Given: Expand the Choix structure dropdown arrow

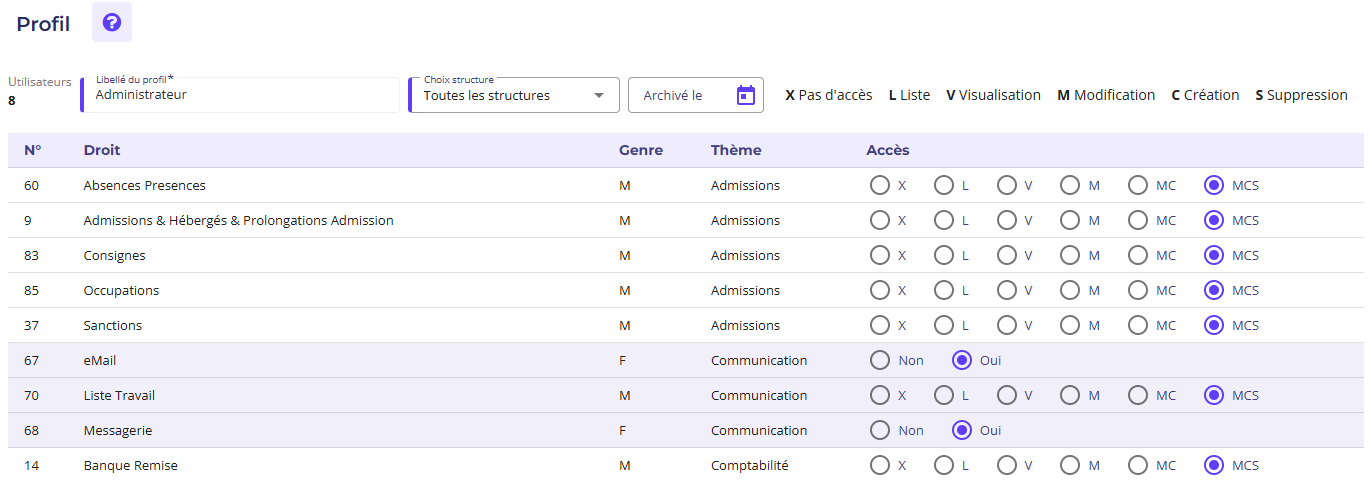Looking at the screenshot, I should pyautogui.click(x=599, y=96).
